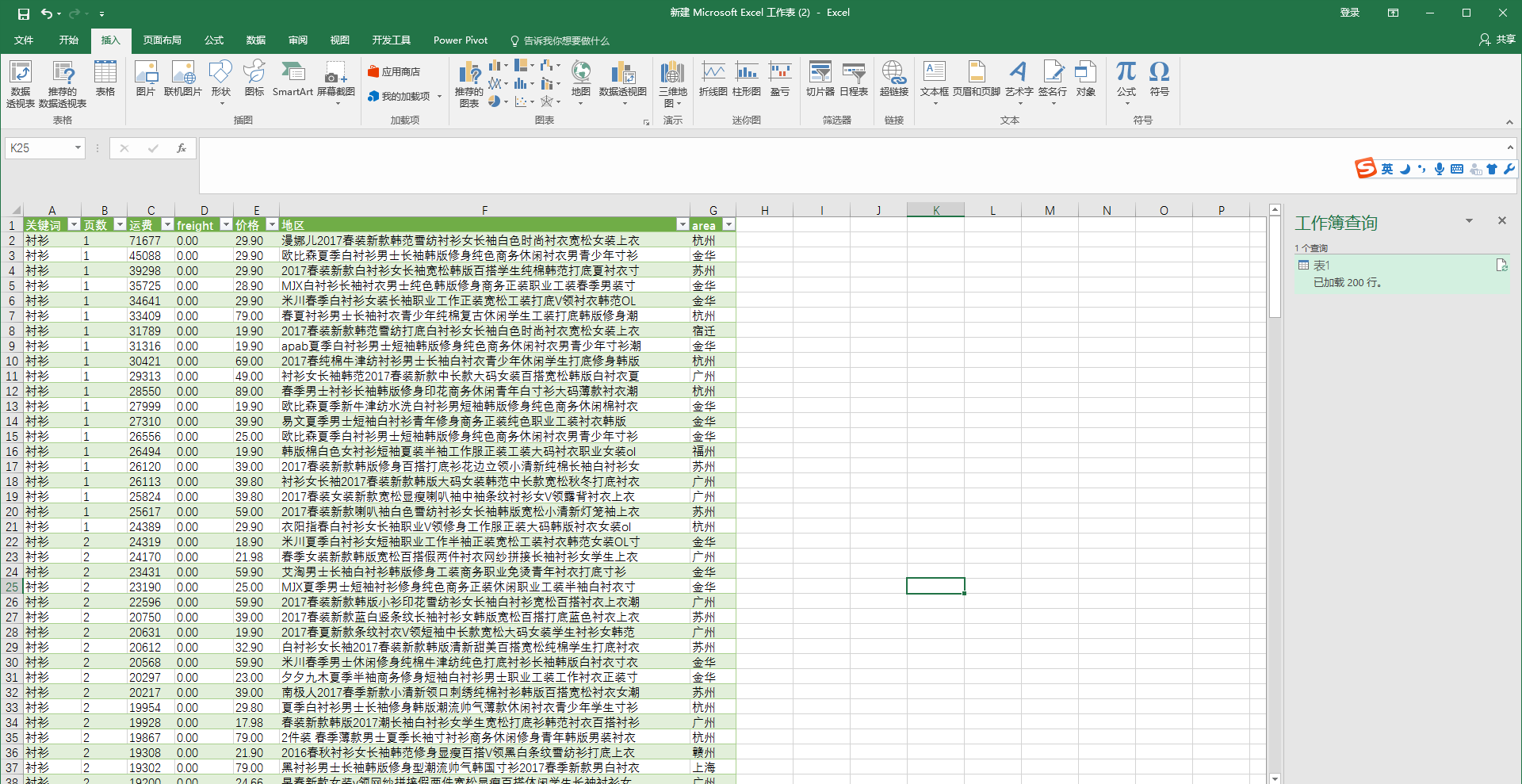Insert a table (表格)

105,79
